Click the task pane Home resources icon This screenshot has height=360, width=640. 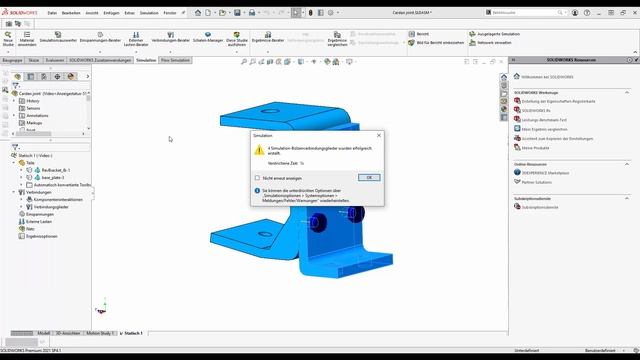(x=504, y=77)
